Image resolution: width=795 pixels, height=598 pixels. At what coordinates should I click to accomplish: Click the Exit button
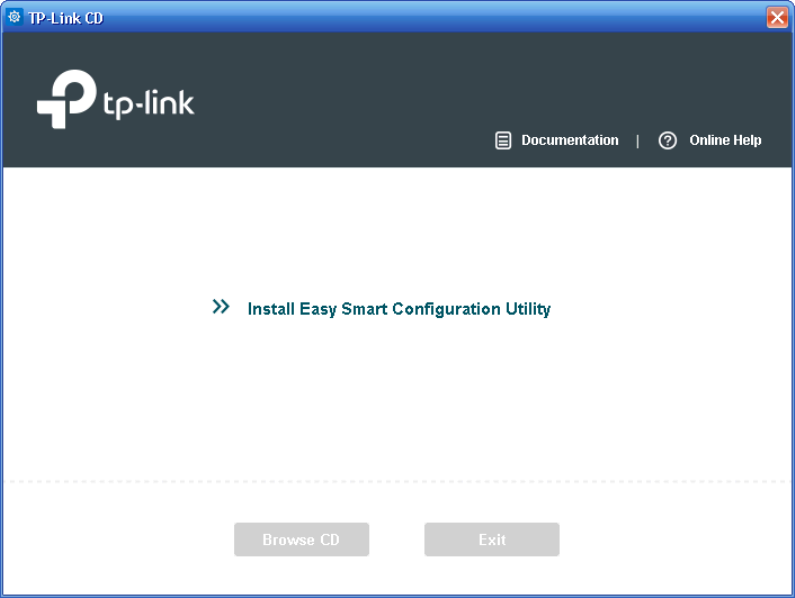[492, 539]
